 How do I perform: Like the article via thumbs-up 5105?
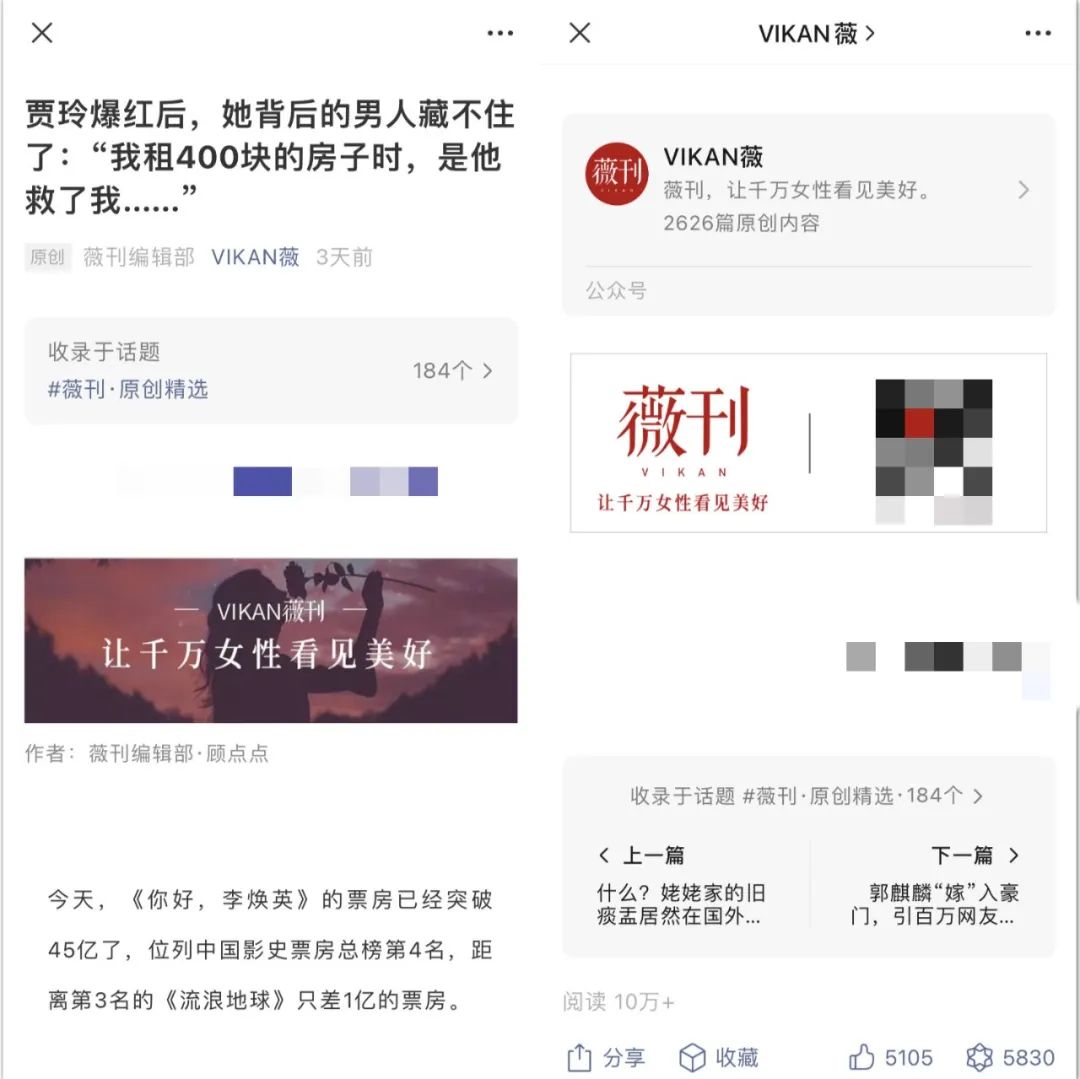(x=890, y=1057)
